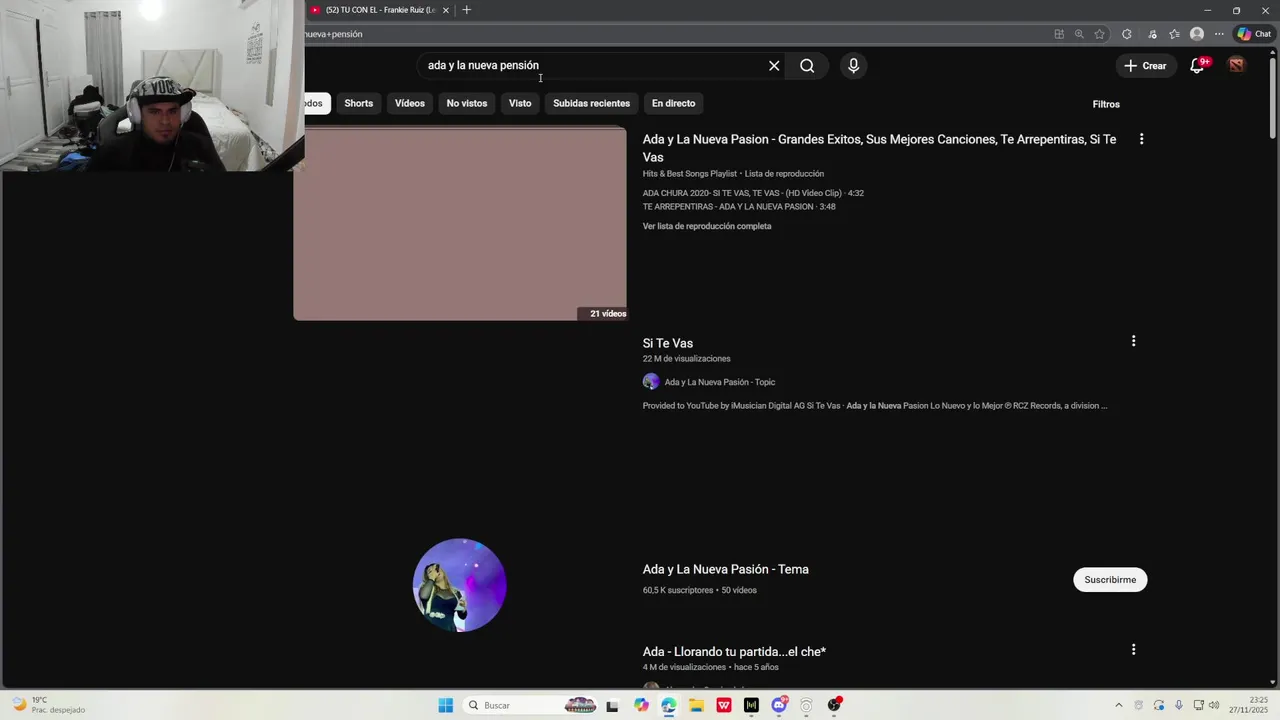Start voice search with the microphone icon
Viewport: 1280px width, 720px height.
pyautogui.click(x=853, y=66)
